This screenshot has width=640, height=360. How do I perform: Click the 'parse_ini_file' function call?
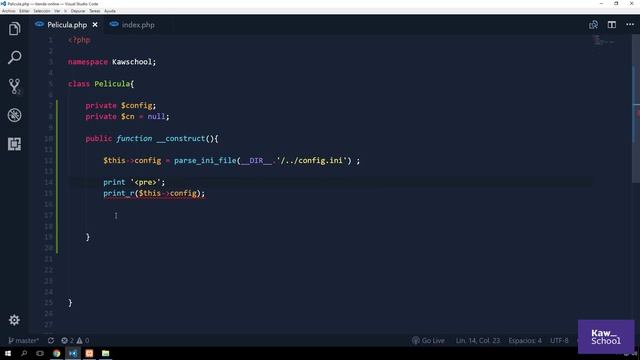point(205,160)
